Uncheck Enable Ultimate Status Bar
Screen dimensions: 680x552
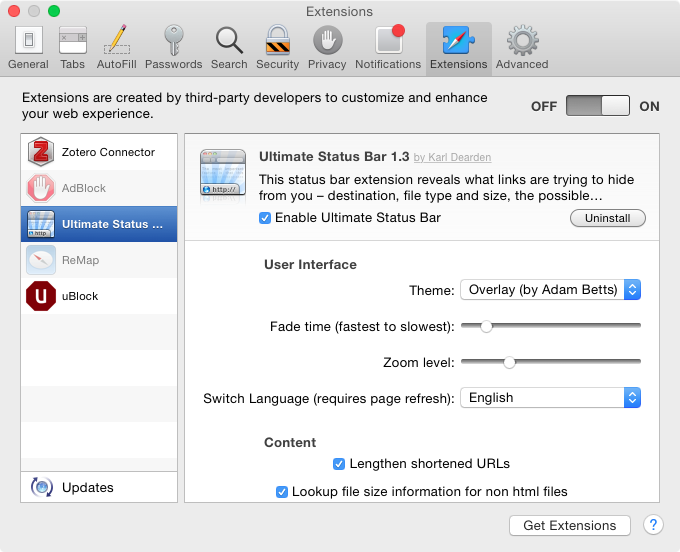click(x=265, y=218)
